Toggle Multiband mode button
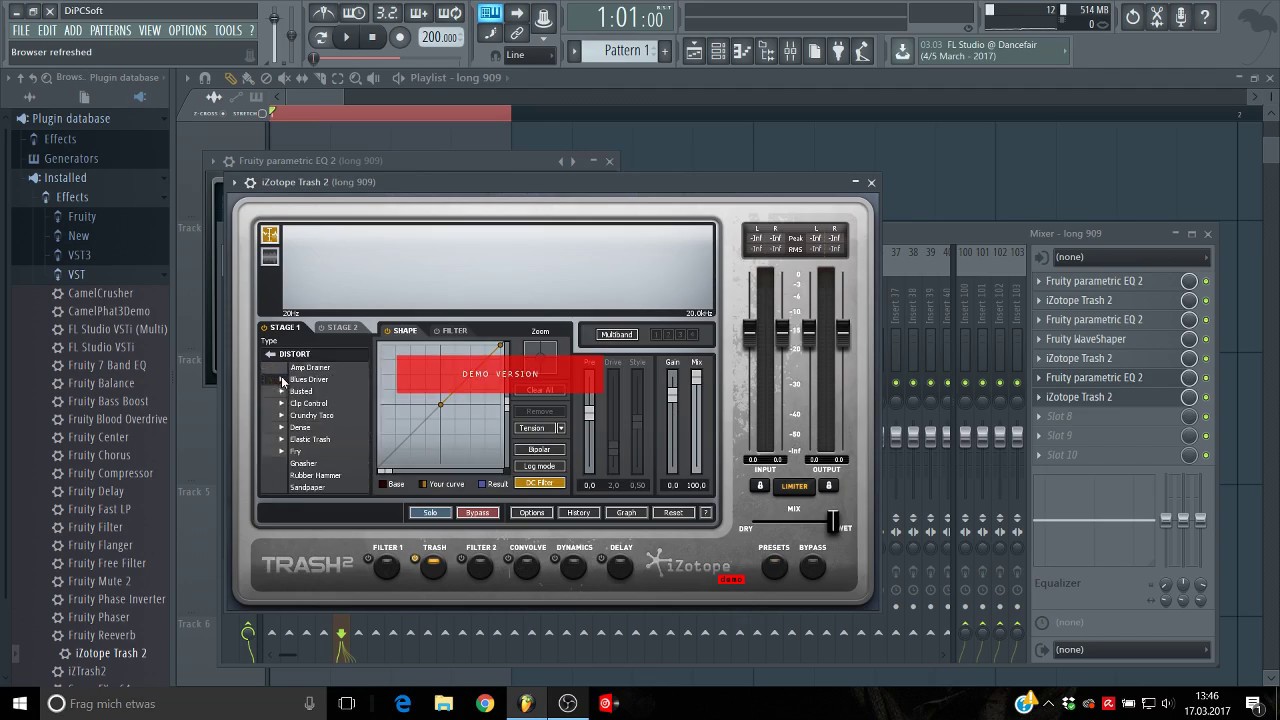1280x720 pixels. (x=617, y=334)
